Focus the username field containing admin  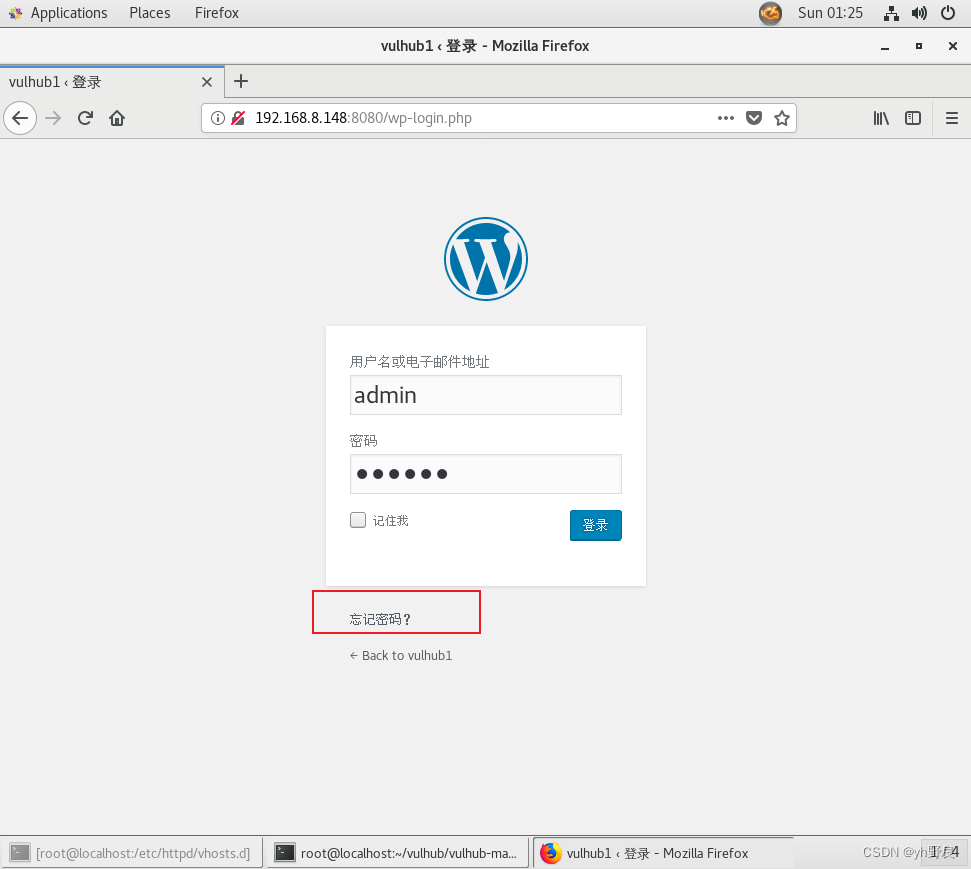point(486,395)
